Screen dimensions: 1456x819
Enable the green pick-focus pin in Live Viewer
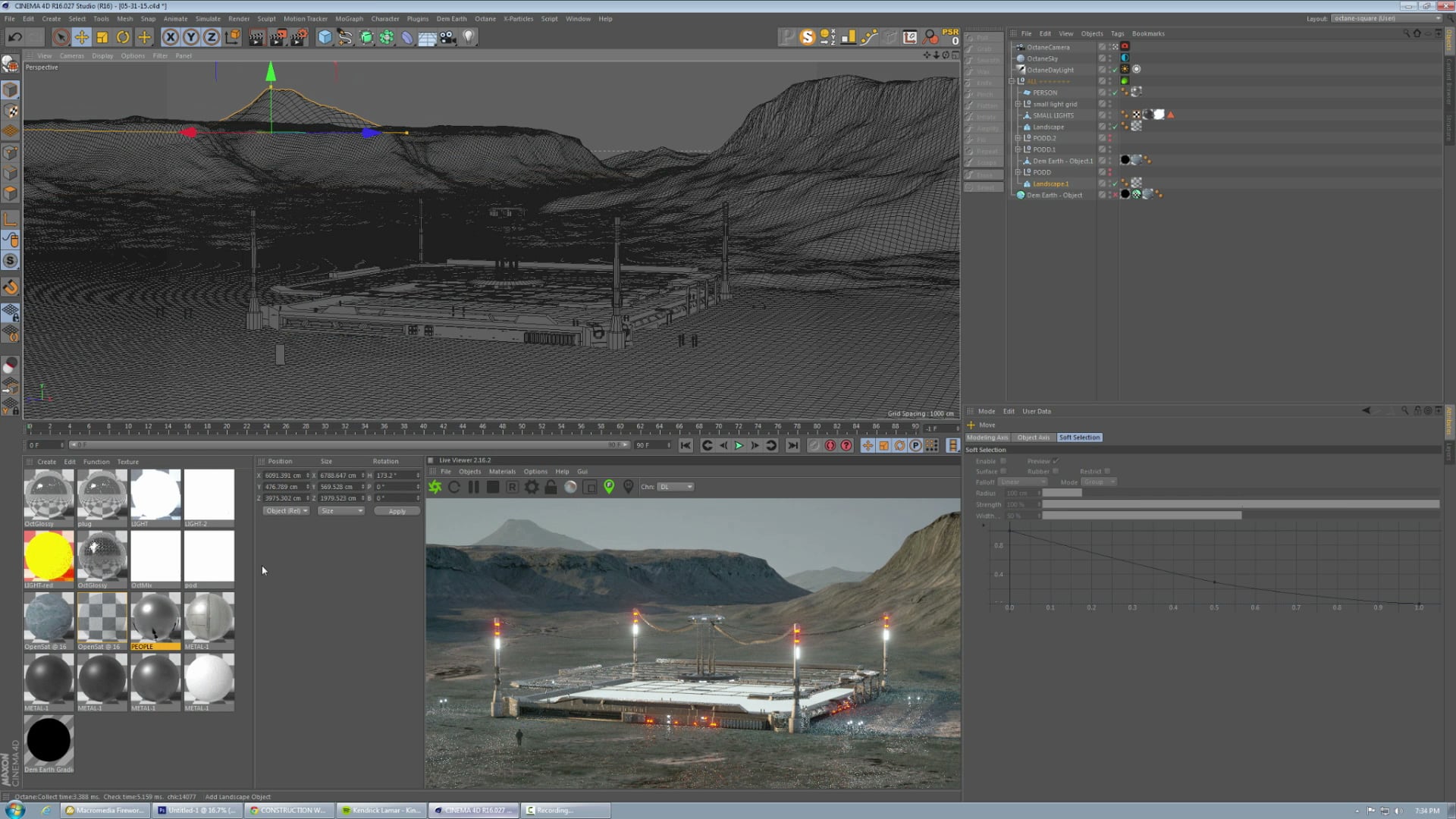609,487
